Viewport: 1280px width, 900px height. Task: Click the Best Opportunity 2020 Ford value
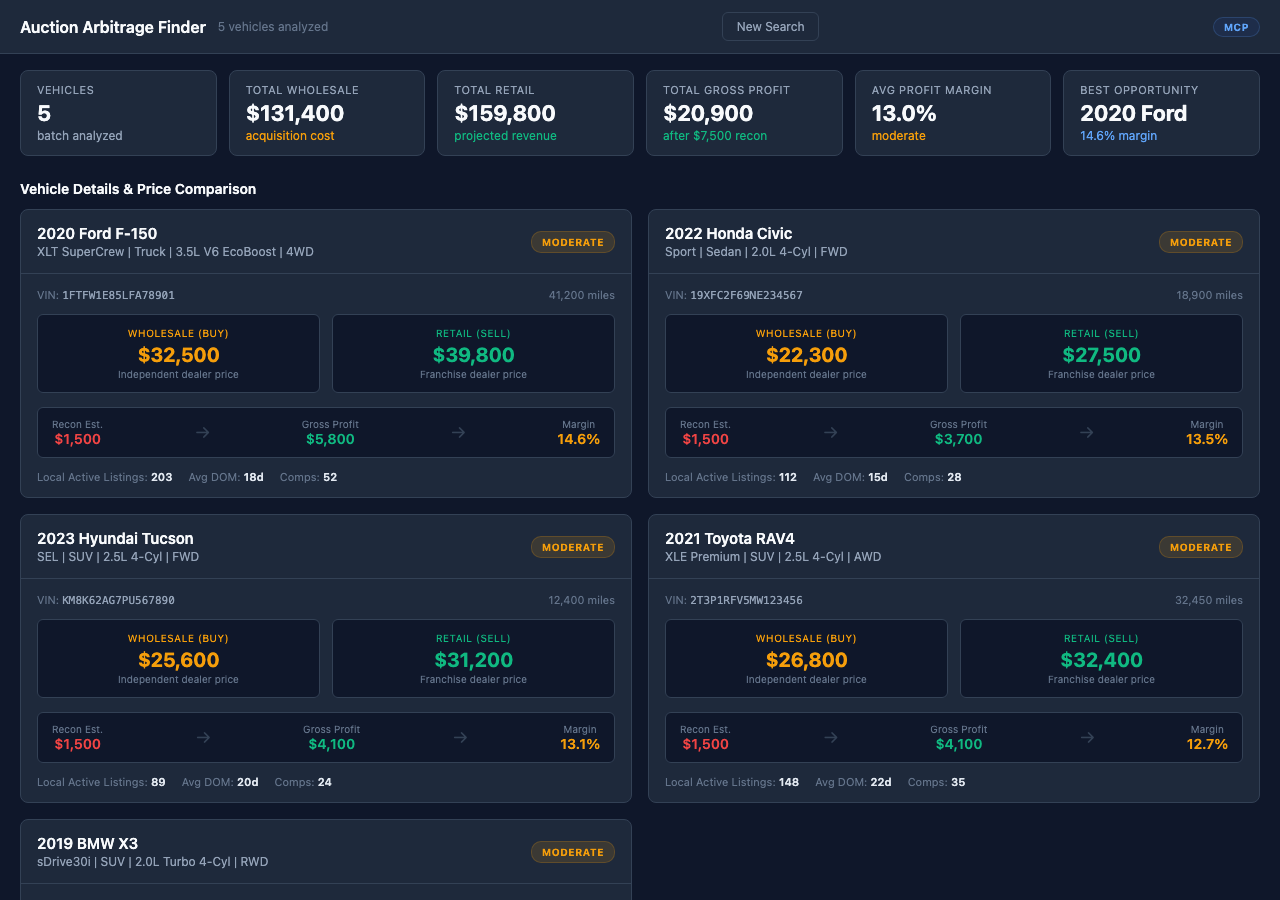coord(1133,114)
